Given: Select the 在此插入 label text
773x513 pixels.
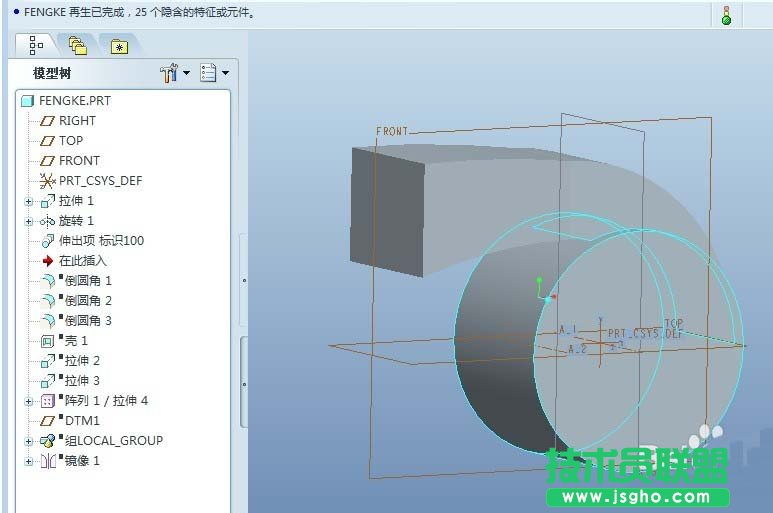Looking at the screenshot, I should (83, 261).
